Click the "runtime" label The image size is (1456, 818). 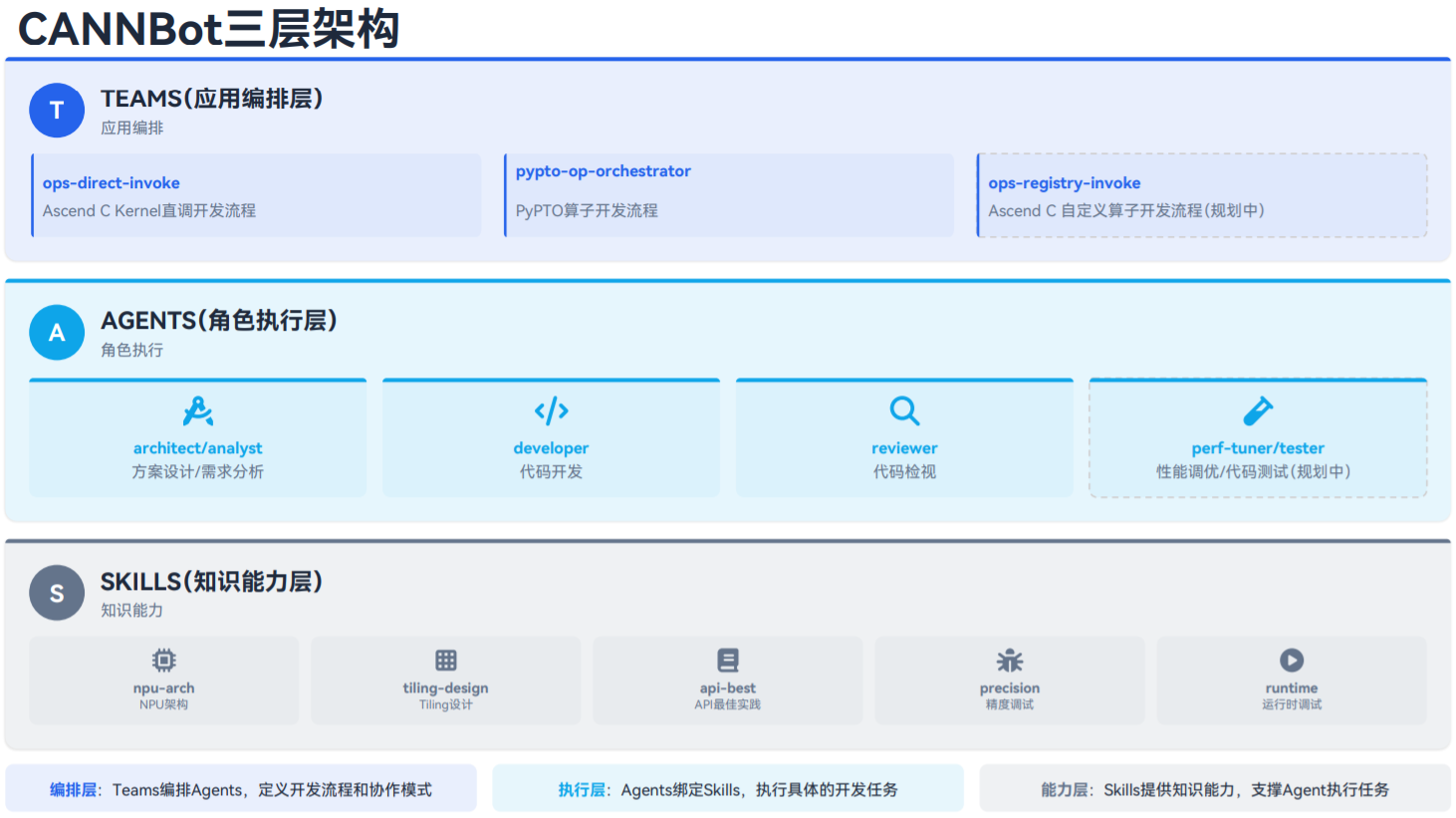click(1292, 688)
